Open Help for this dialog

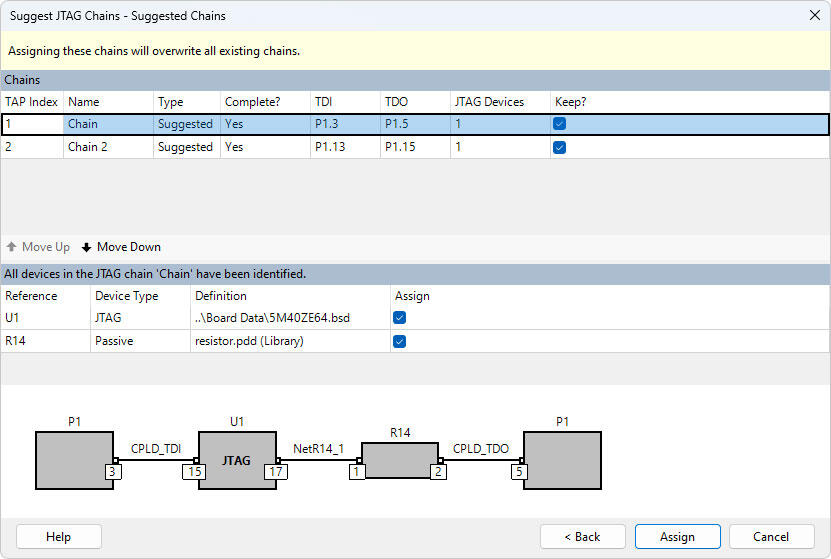point(58,537)
